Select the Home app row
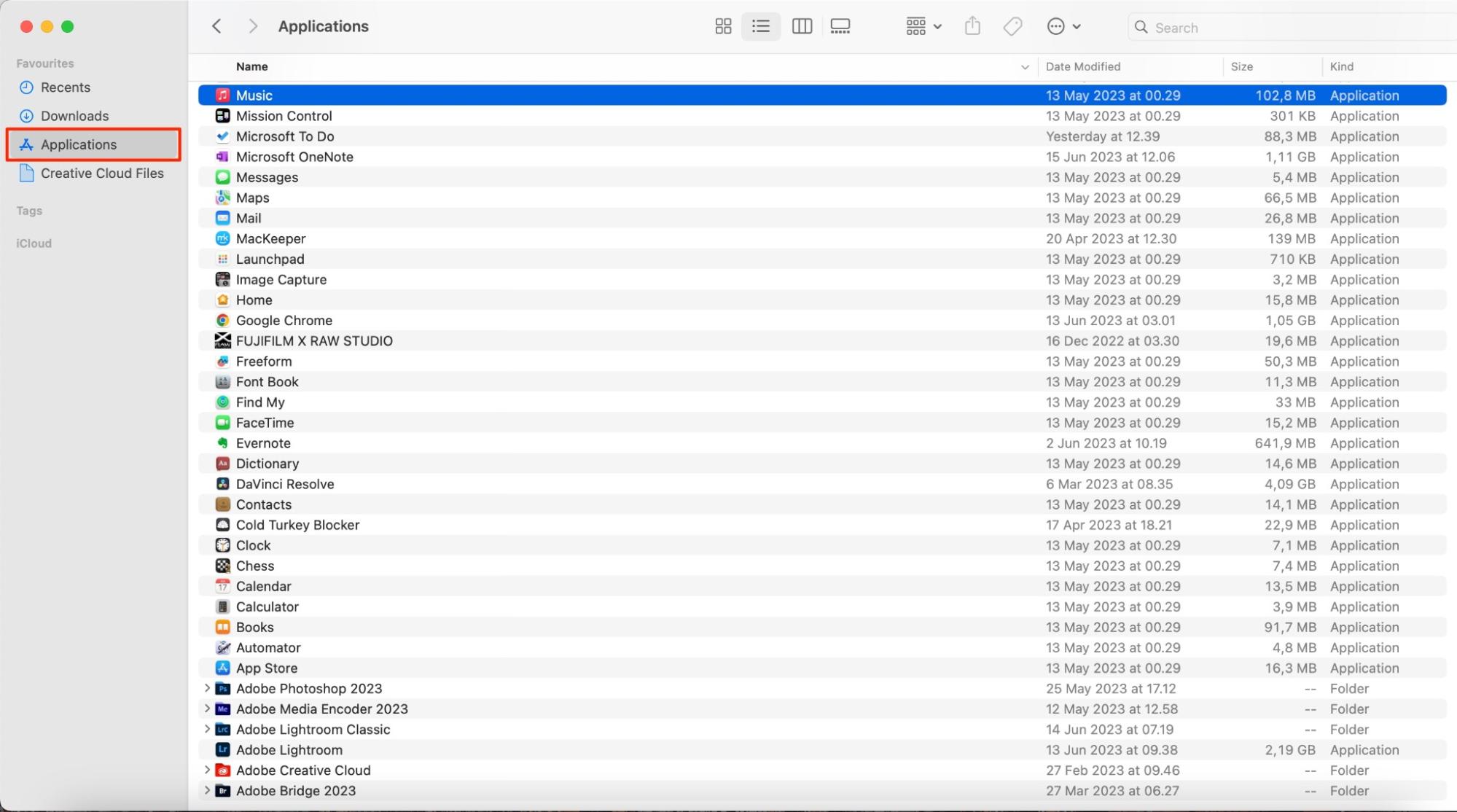 (x=822, y=300)
